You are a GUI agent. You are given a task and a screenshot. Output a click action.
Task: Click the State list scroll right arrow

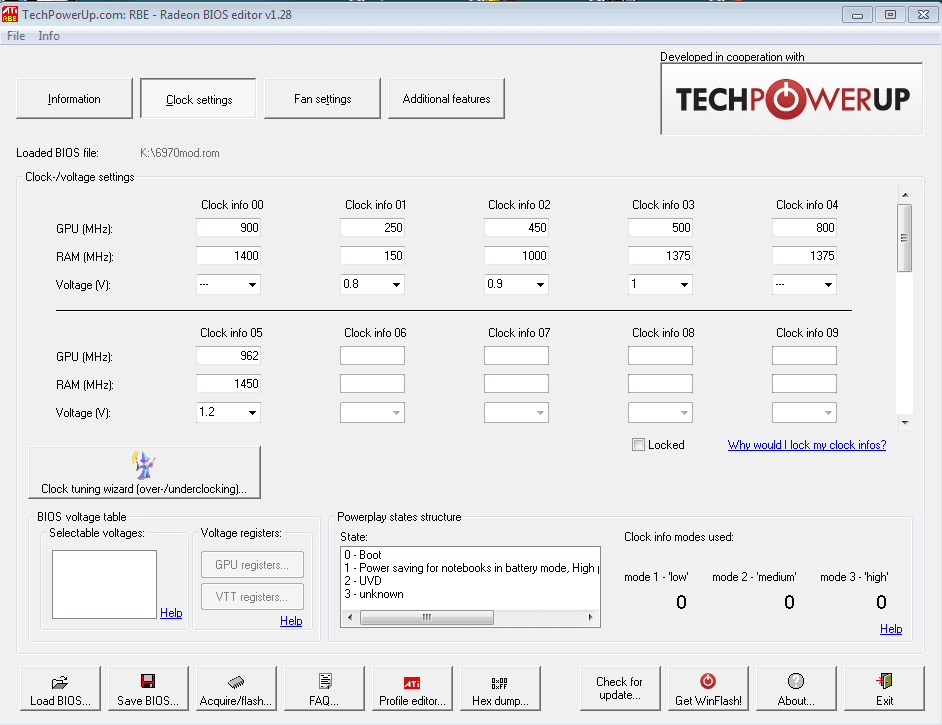click(591, 617)
